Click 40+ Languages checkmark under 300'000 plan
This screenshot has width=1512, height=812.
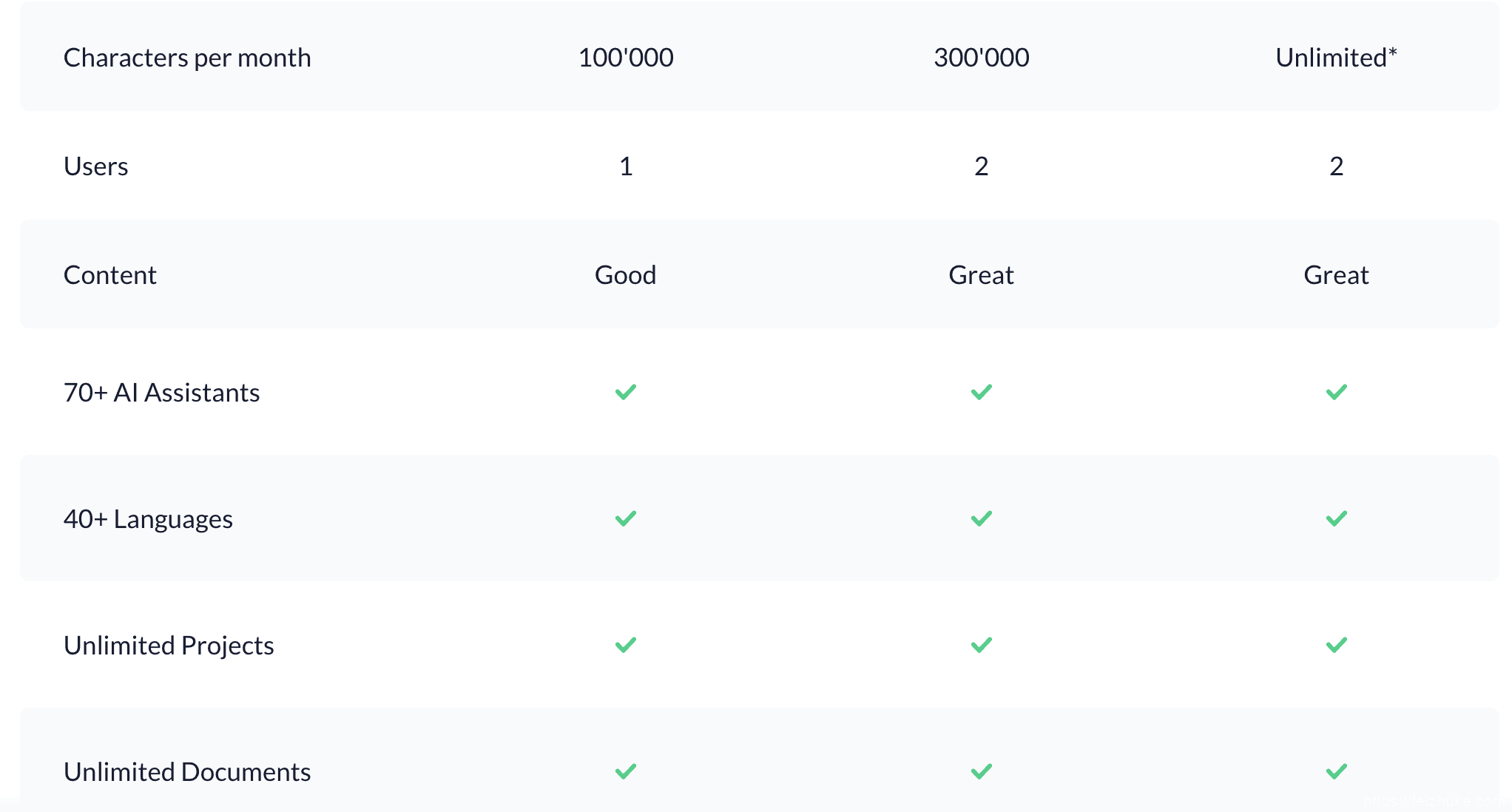pos(981,518)
